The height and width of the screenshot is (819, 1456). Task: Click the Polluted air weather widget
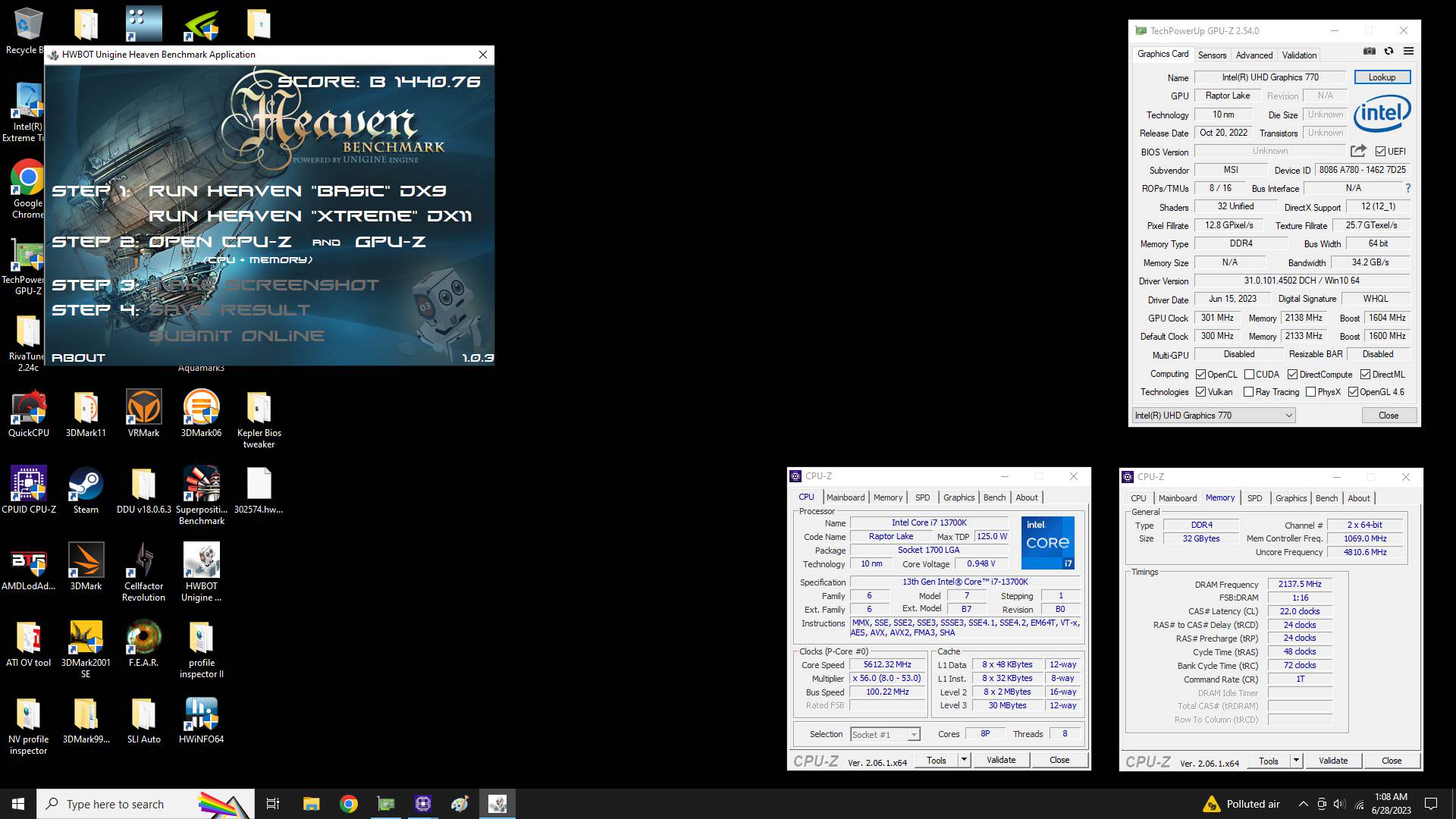[1241, 804]
